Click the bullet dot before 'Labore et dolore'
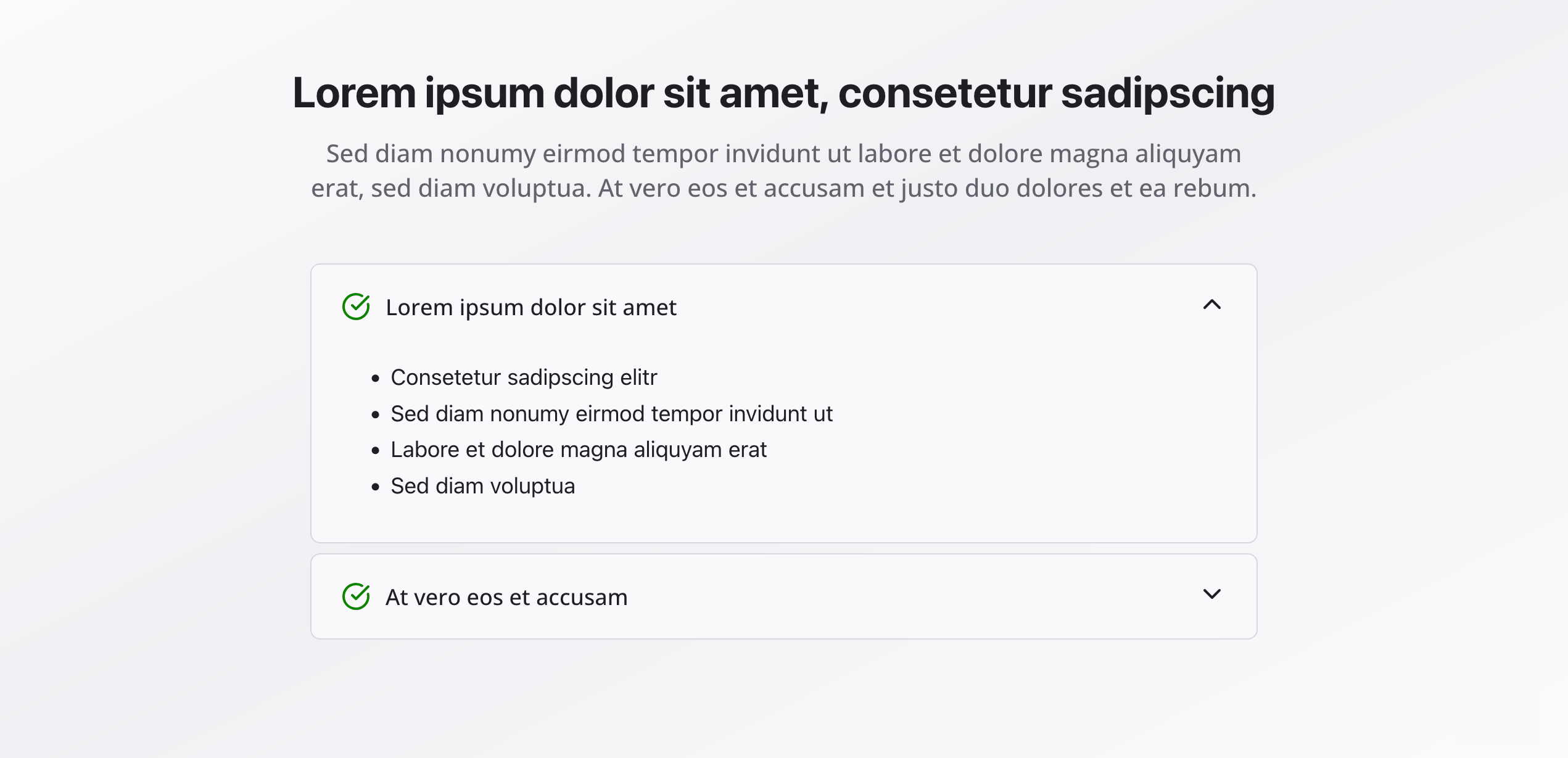This screenshot has height=758, width=1568. (x=375, y=451)
